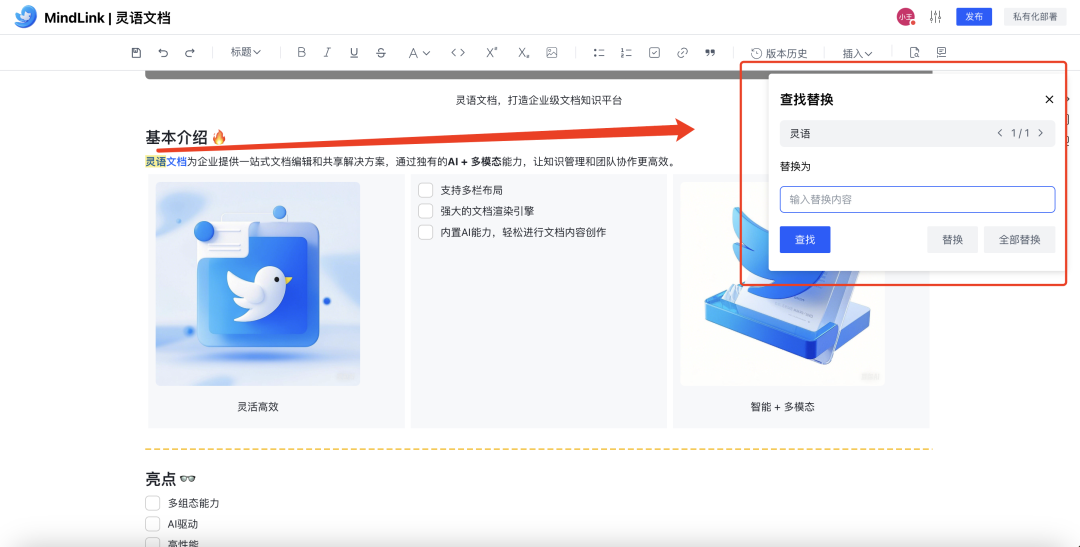Click the 灵语文档 blue link text

[x=166, y=162]
